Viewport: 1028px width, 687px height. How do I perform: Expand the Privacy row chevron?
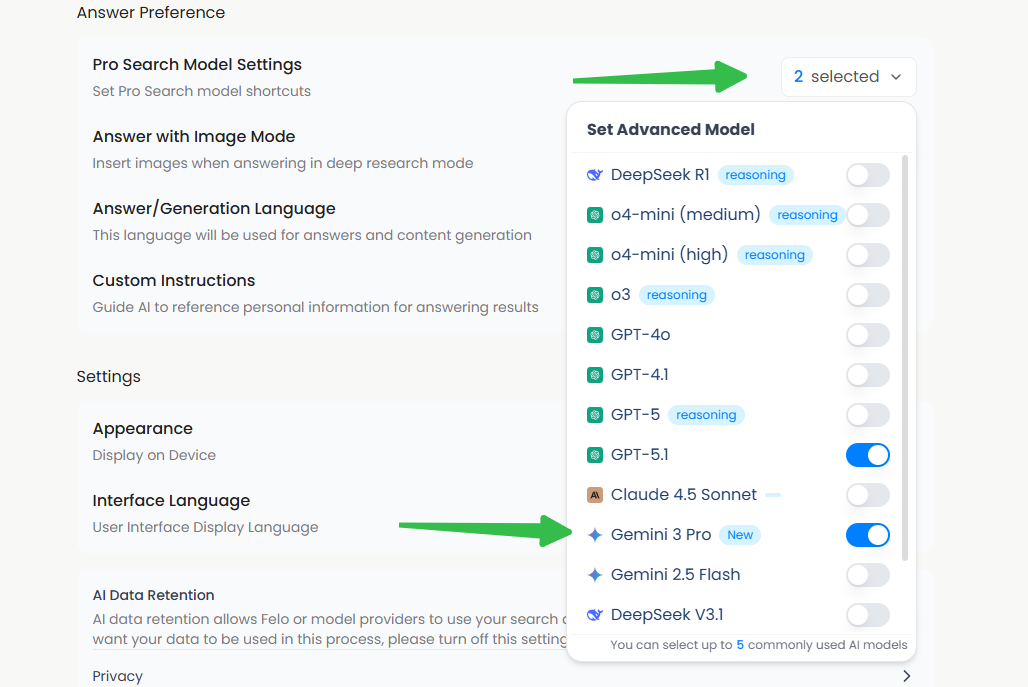pyautogui.click(x=906, y=676)
